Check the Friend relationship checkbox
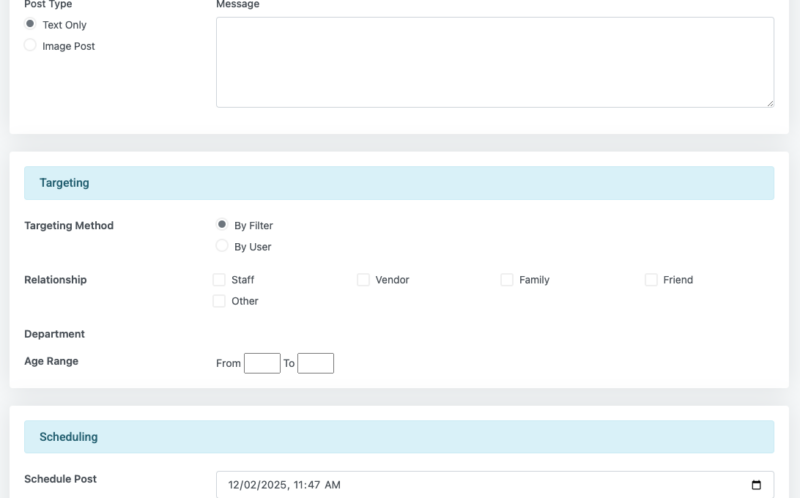This screenshot has width=800, height=498. click(651, 280)
